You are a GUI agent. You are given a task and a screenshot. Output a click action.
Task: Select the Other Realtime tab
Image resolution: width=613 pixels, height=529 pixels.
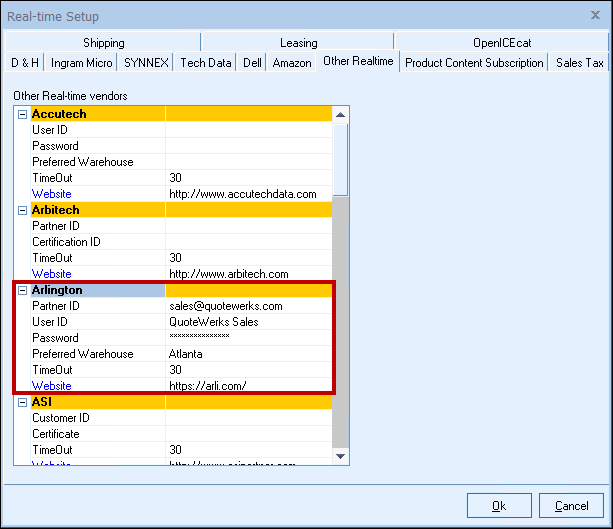click(358, 61)
